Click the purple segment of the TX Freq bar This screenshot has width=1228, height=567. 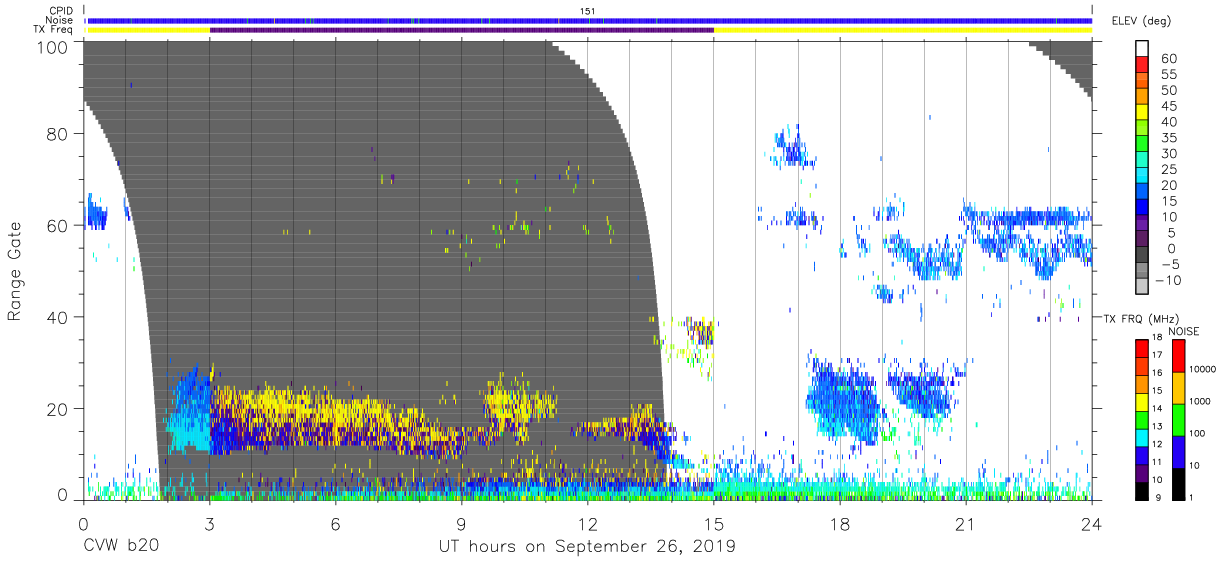pos(462,30)
